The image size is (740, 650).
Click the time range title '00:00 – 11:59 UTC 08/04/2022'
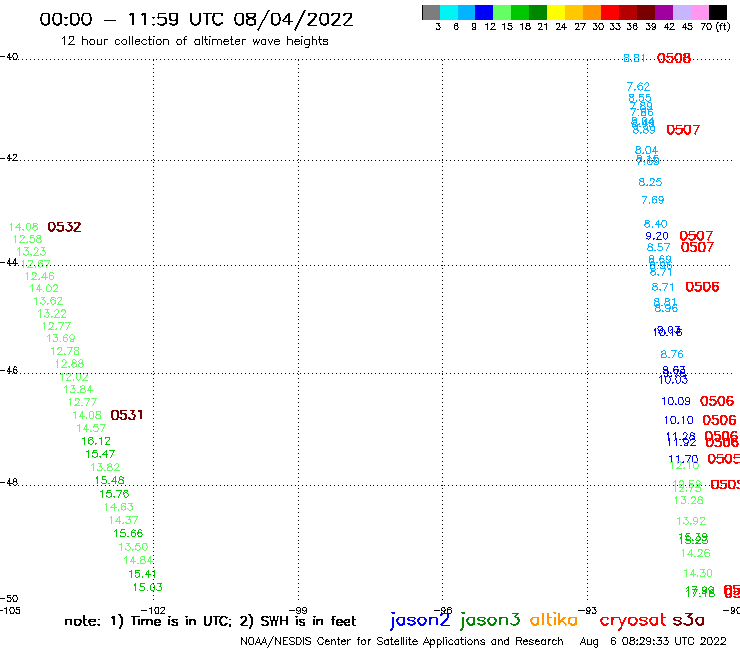(196, 20)
